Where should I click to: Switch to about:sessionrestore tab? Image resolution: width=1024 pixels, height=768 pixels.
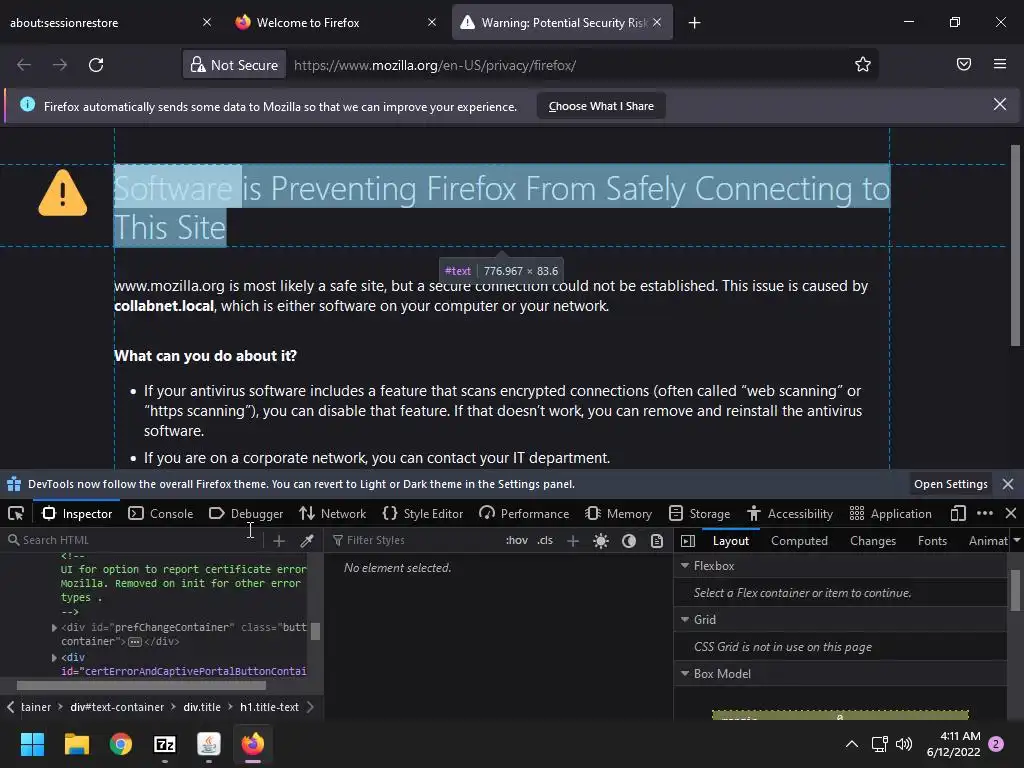[110, 23]
